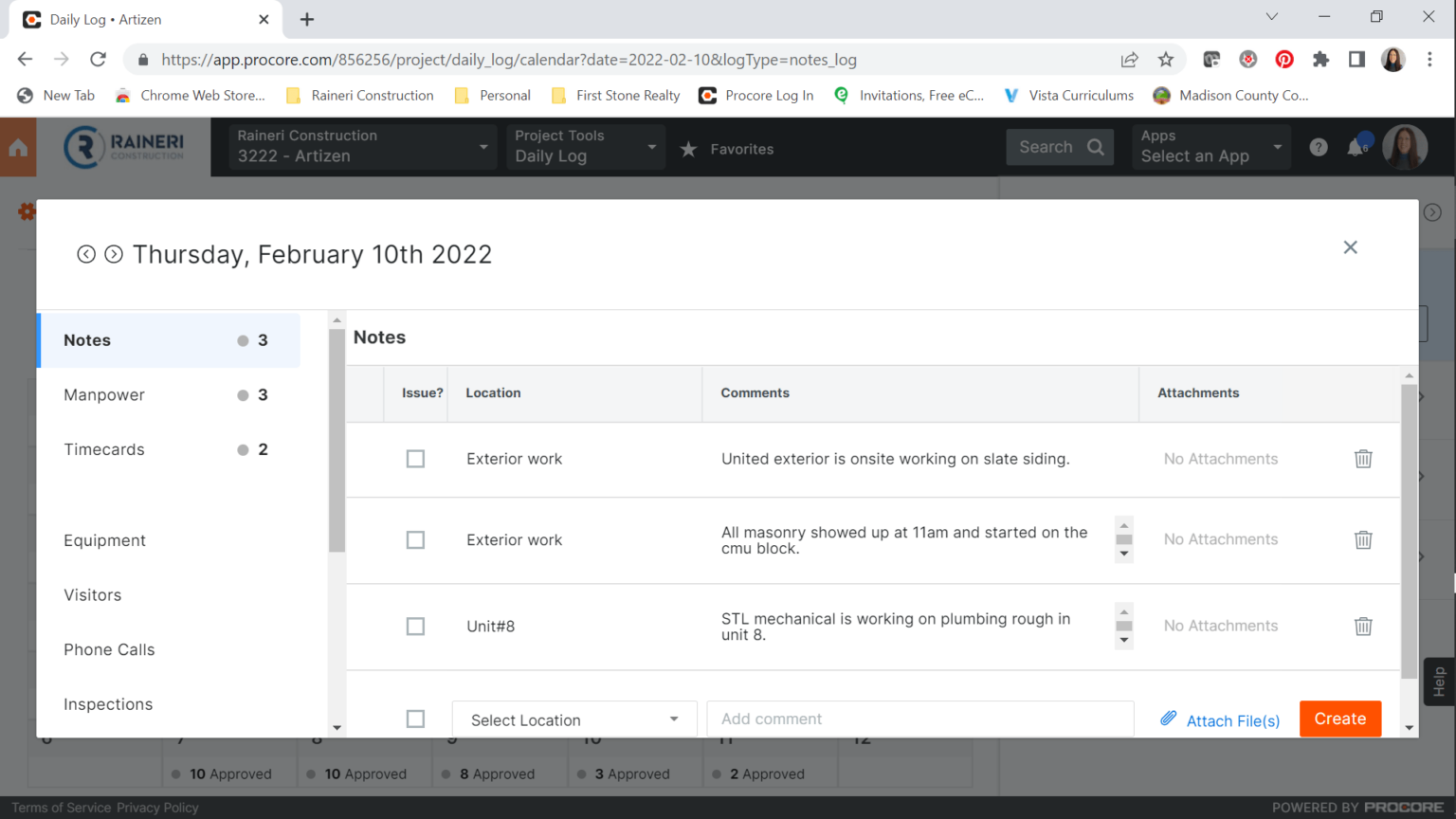Open Raineri Construction bookmark folder

(x=359, y=96)
